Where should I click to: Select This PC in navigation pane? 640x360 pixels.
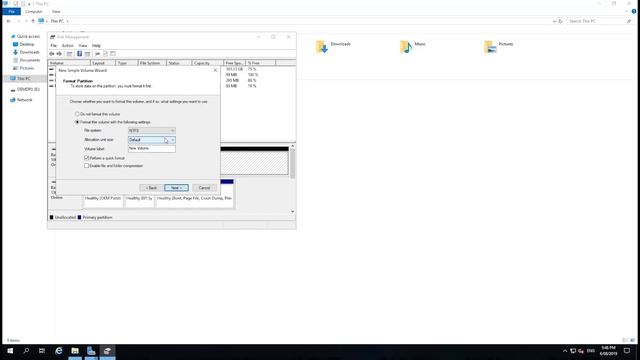(24, 78)
